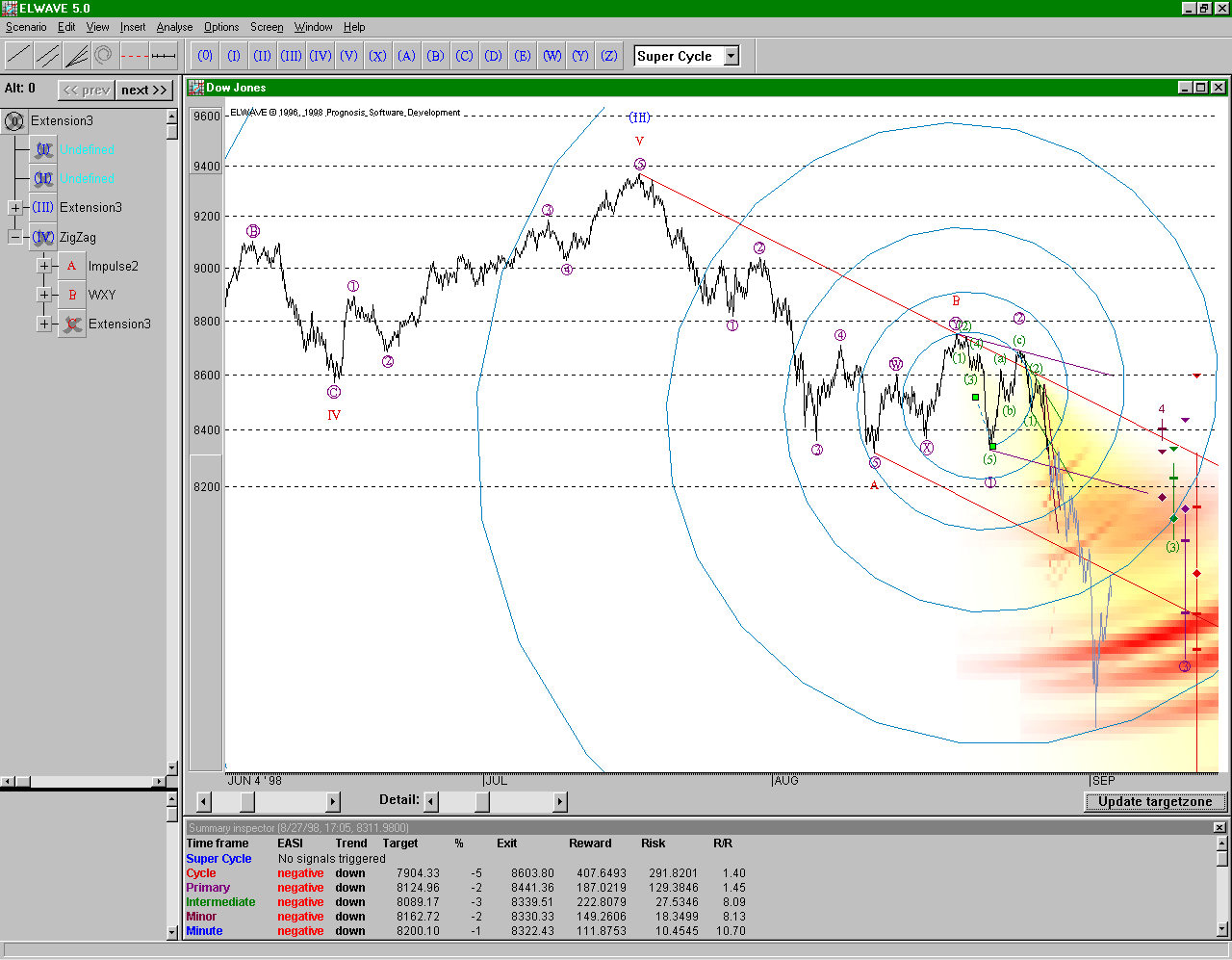Select the fan lines drawing tool
The height and width of the screenshot is (960, 1232).
coord(77,56)
